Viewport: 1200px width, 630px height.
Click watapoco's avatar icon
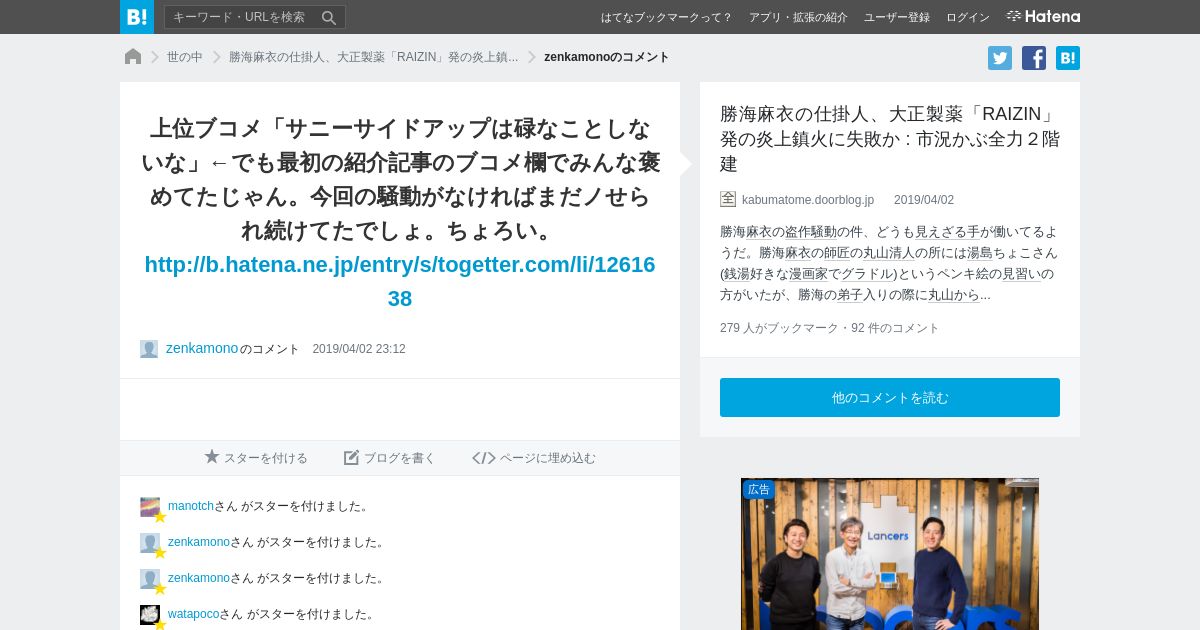pyautogui.click(x=150, y=615)
